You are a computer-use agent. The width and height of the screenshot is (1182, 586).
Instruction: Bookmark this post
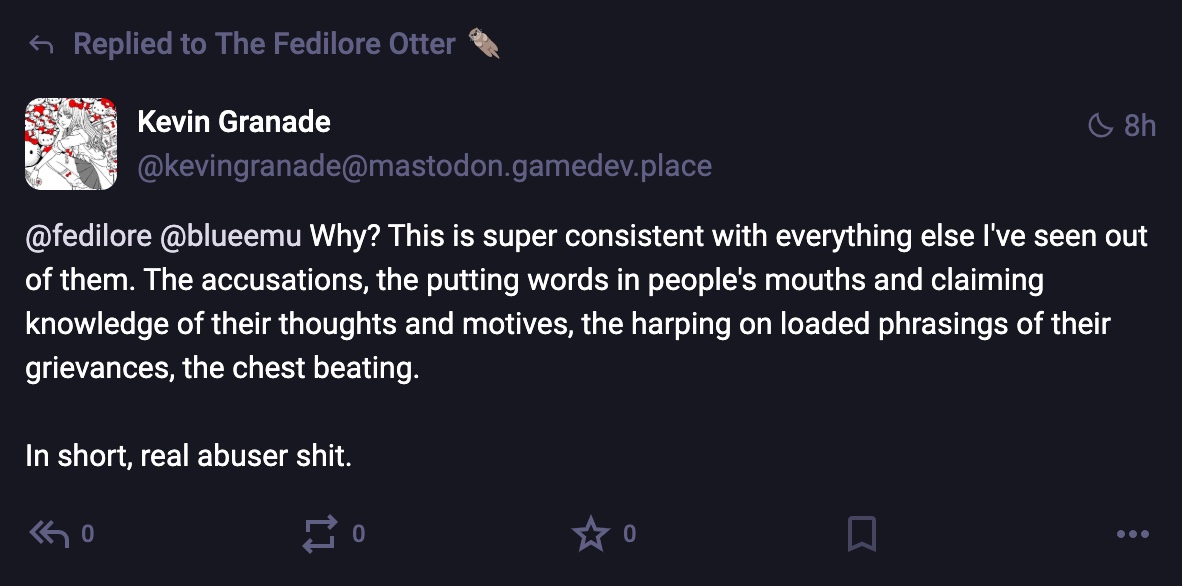[861, 534]
